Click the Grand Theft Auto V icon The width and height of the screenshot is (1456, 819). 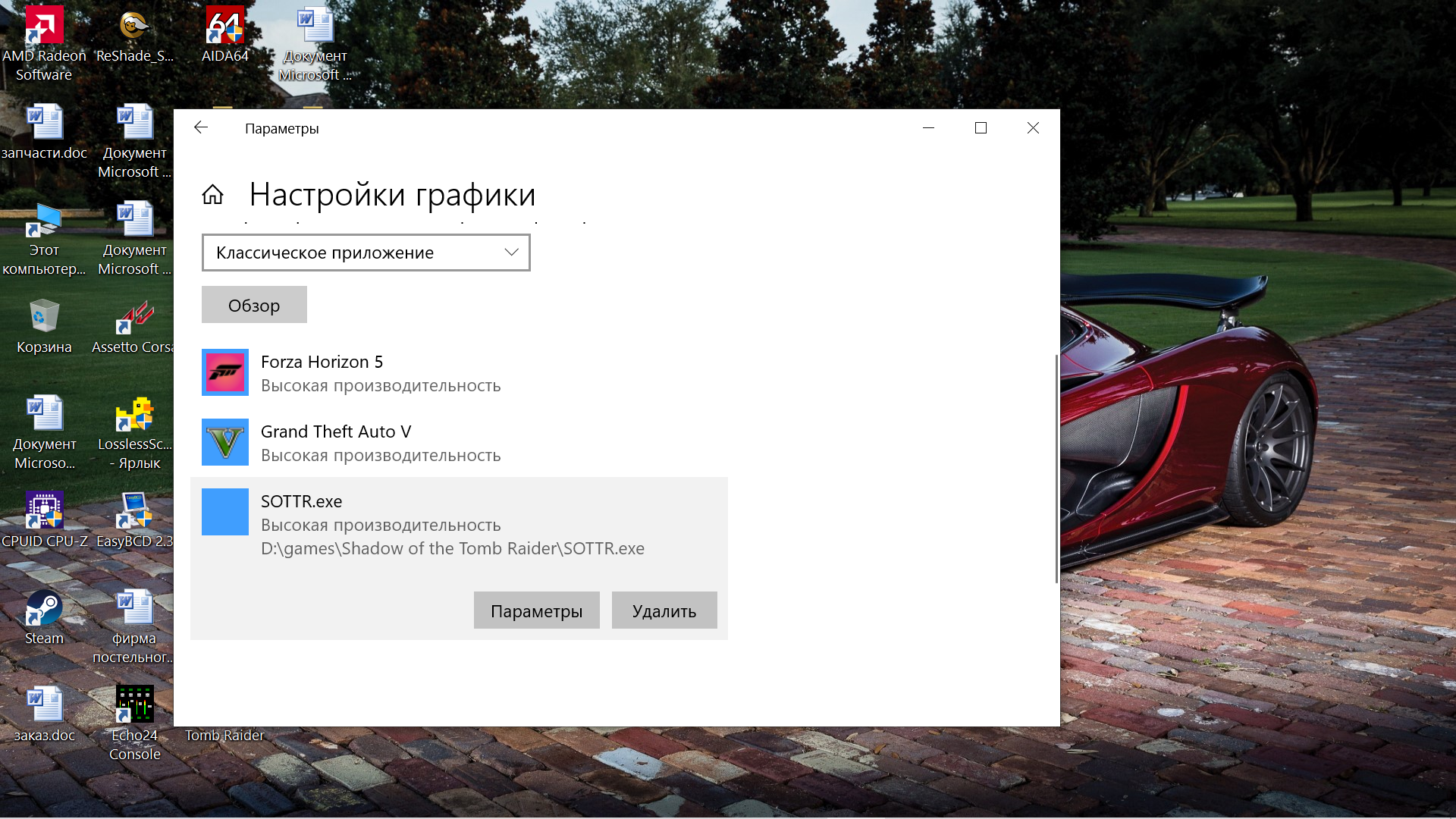pyautogui.click(x=225, y=442)
